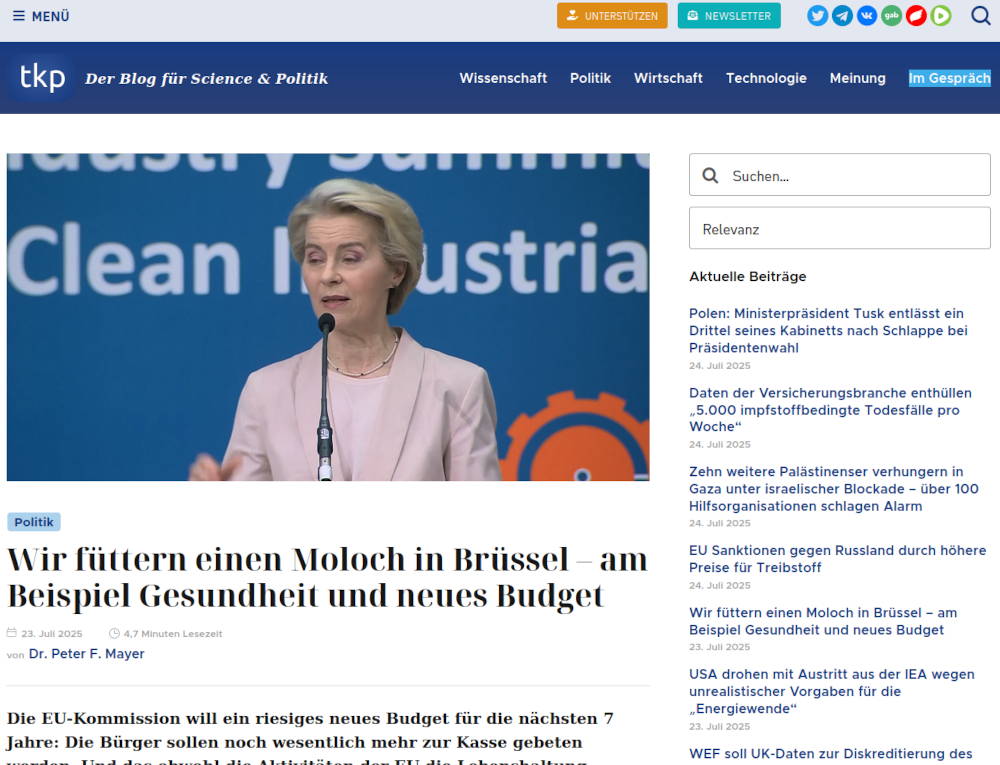Open the Politik navigation item
Viewport: 1000px width, 765px height.
pos(590,78)
